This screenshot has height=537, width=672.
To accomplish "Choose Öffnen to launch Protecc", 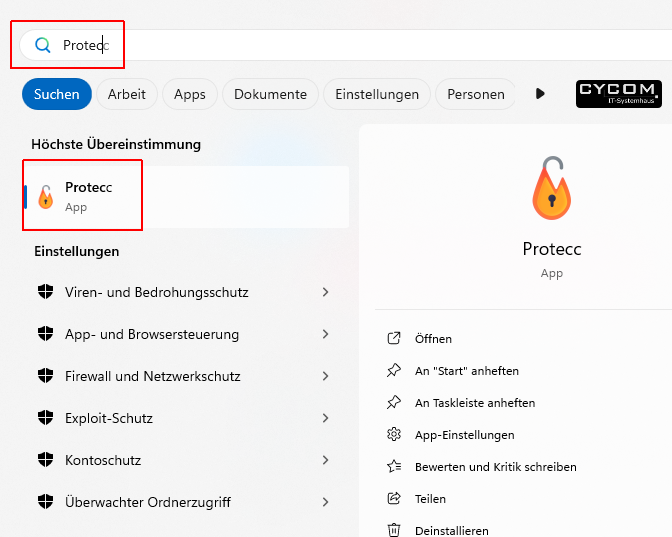I will pos(433,339).
